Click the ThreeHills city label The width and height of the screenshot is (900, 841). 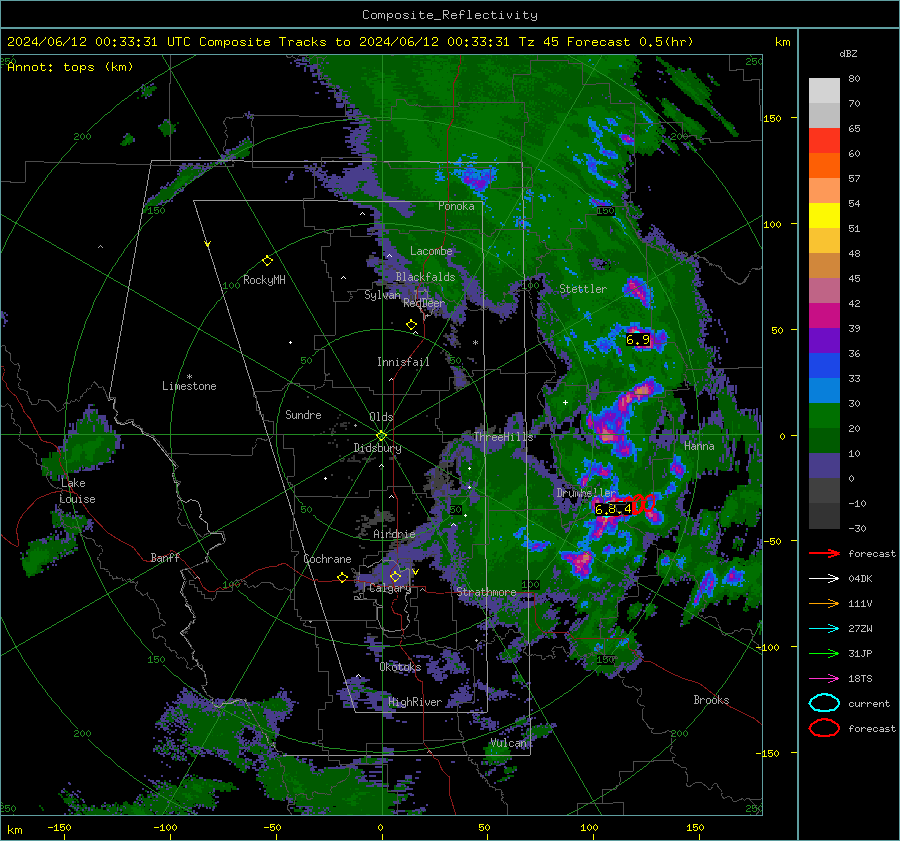(x=503, y=437)
